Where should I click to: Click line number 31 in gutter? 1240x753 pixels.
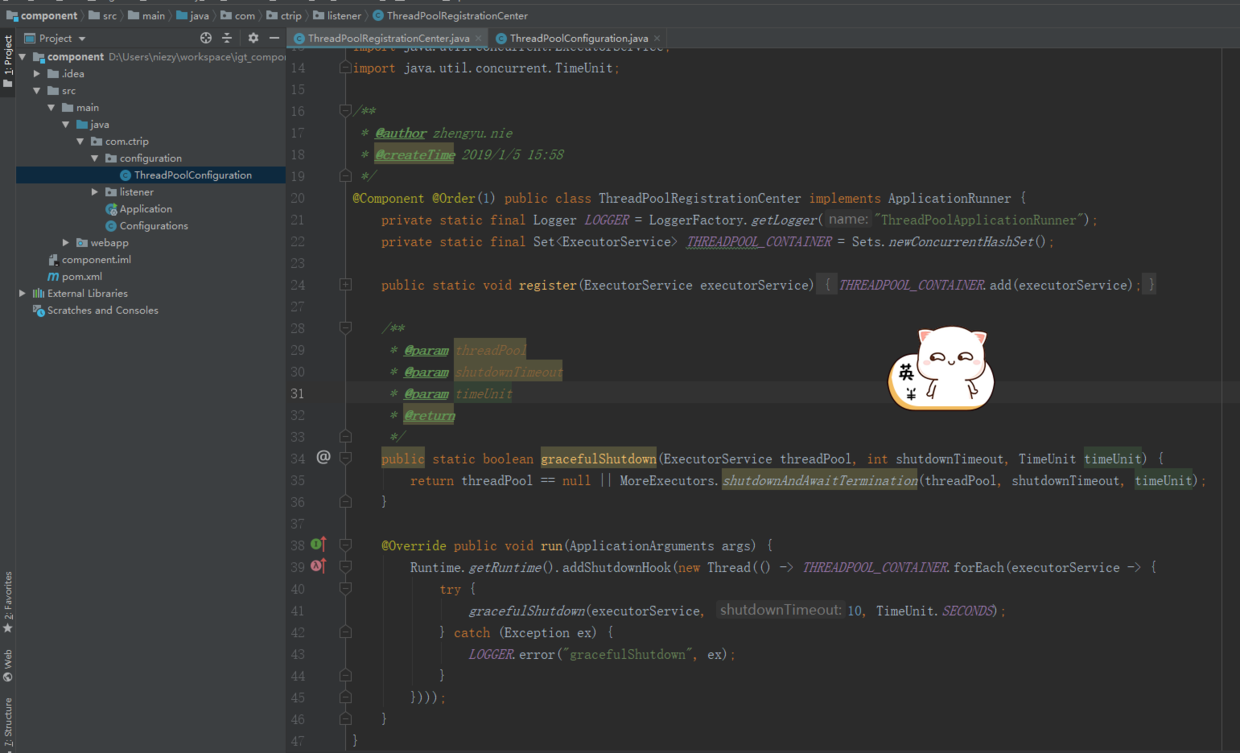tap(297, 394)
